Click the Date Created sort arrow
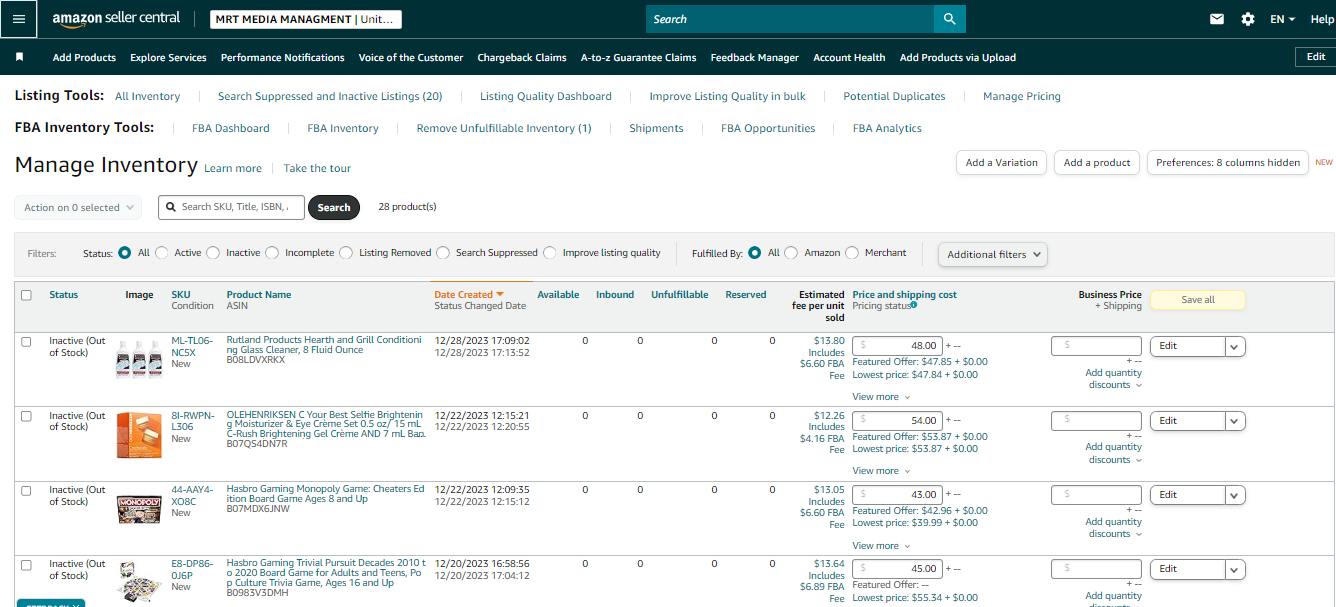Viewport: 1336px width, 607px height. point(500,294)
